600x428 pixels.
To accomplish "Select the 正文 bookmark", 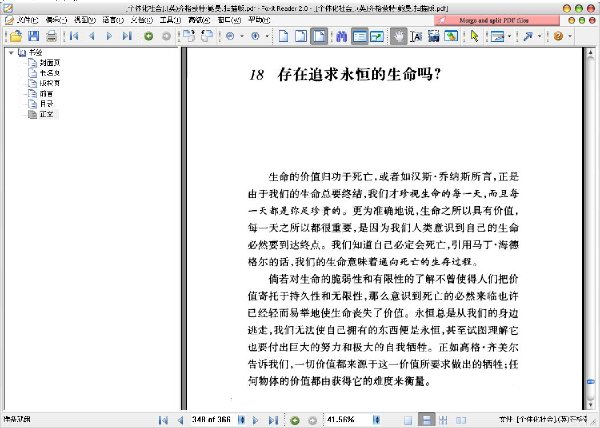I will coord(46,114).
